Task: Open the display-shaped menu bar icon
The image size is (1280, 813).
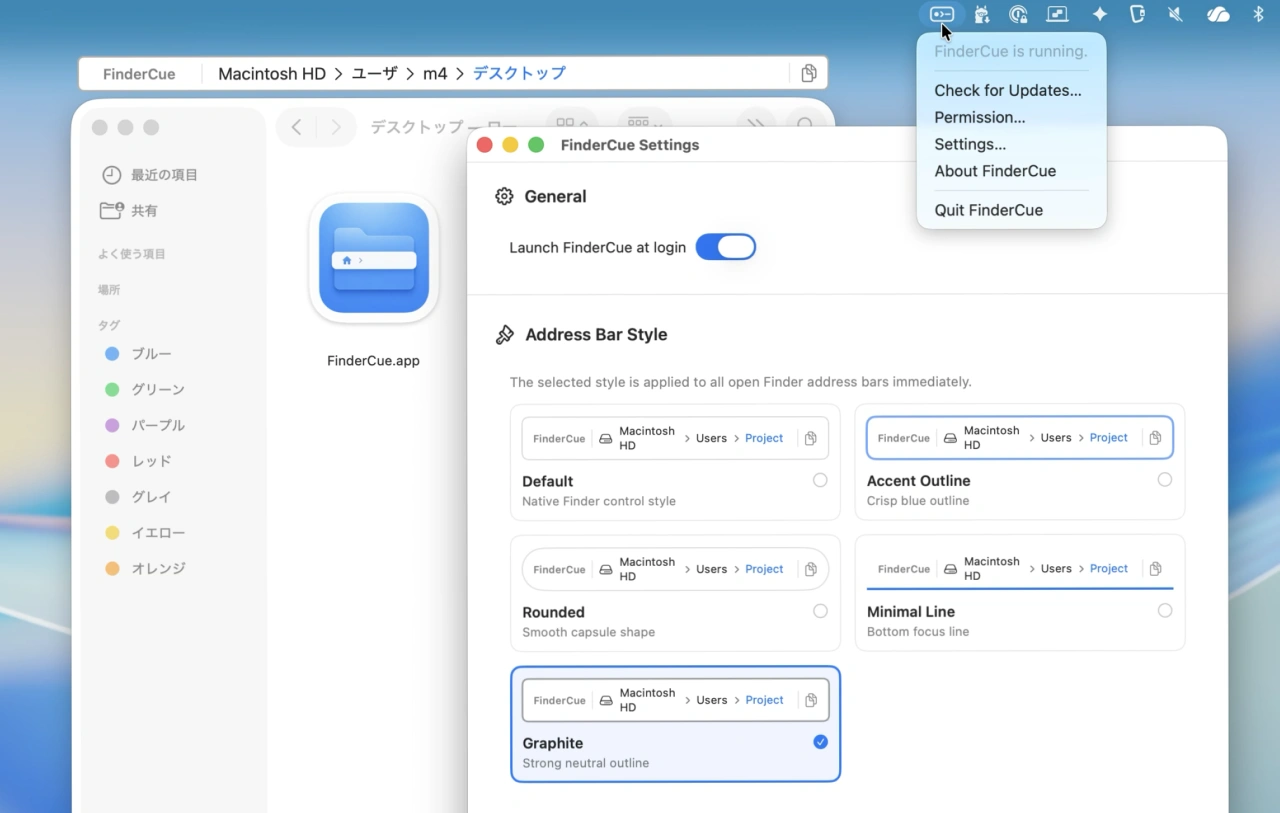Action: point(1057,14)
